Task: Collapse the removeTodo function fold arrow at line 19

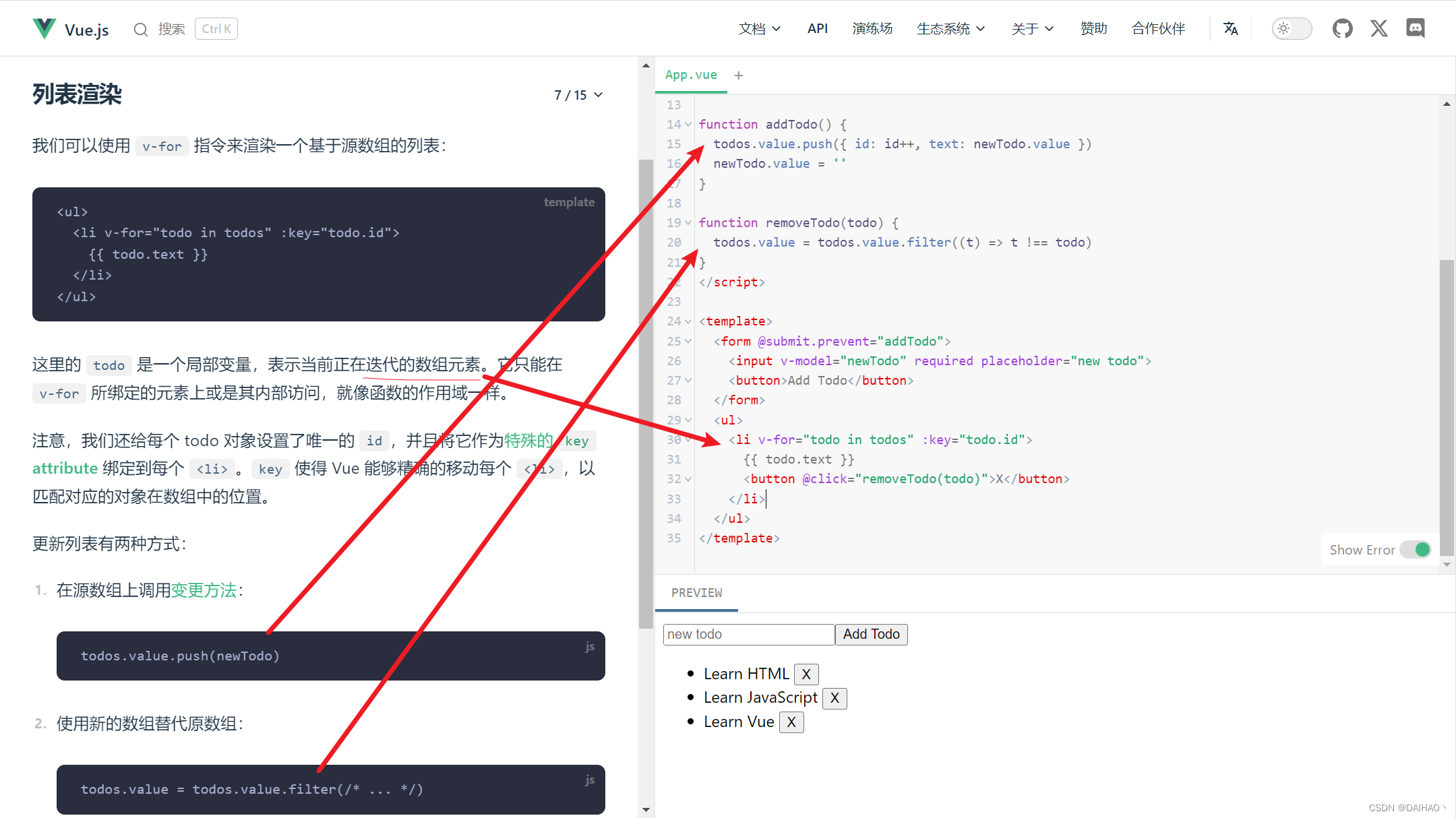Action: [x=688, y=222]
